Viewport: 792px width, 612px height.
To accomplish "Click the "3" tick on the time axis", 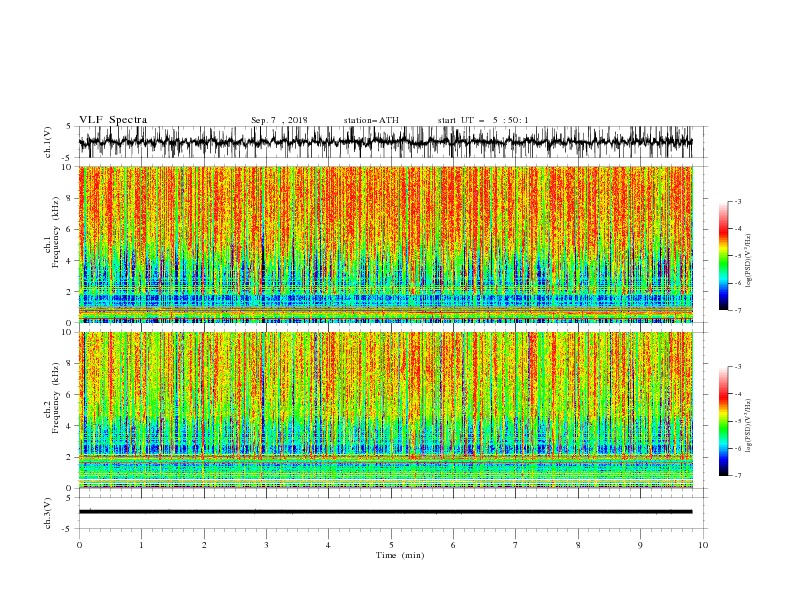I will (x=266, y=545).
